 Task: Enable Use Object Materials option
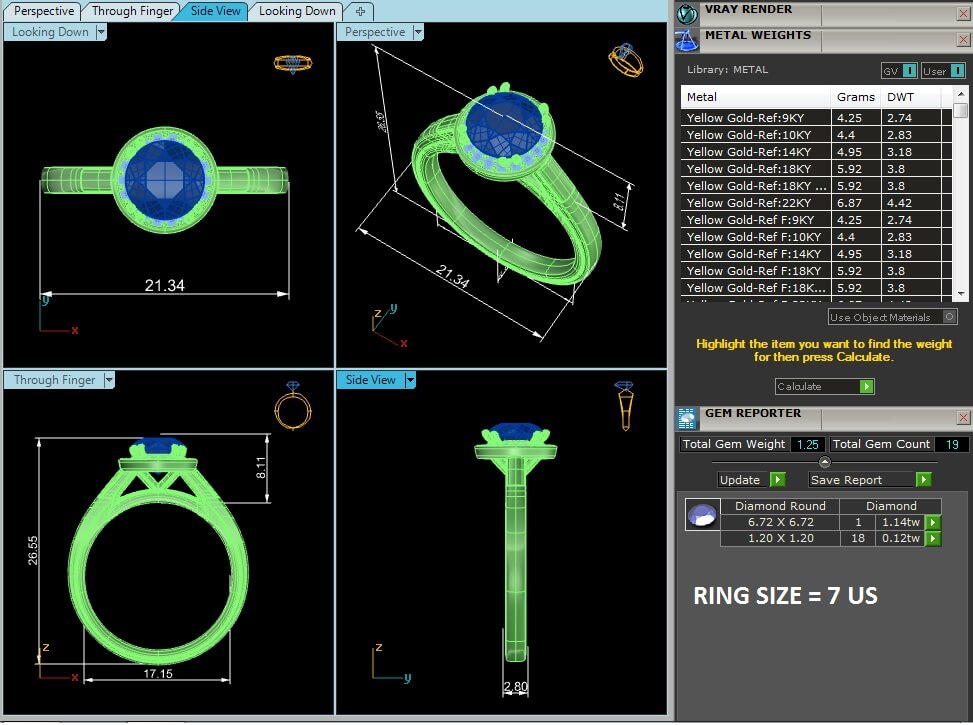tap(949, 317)
